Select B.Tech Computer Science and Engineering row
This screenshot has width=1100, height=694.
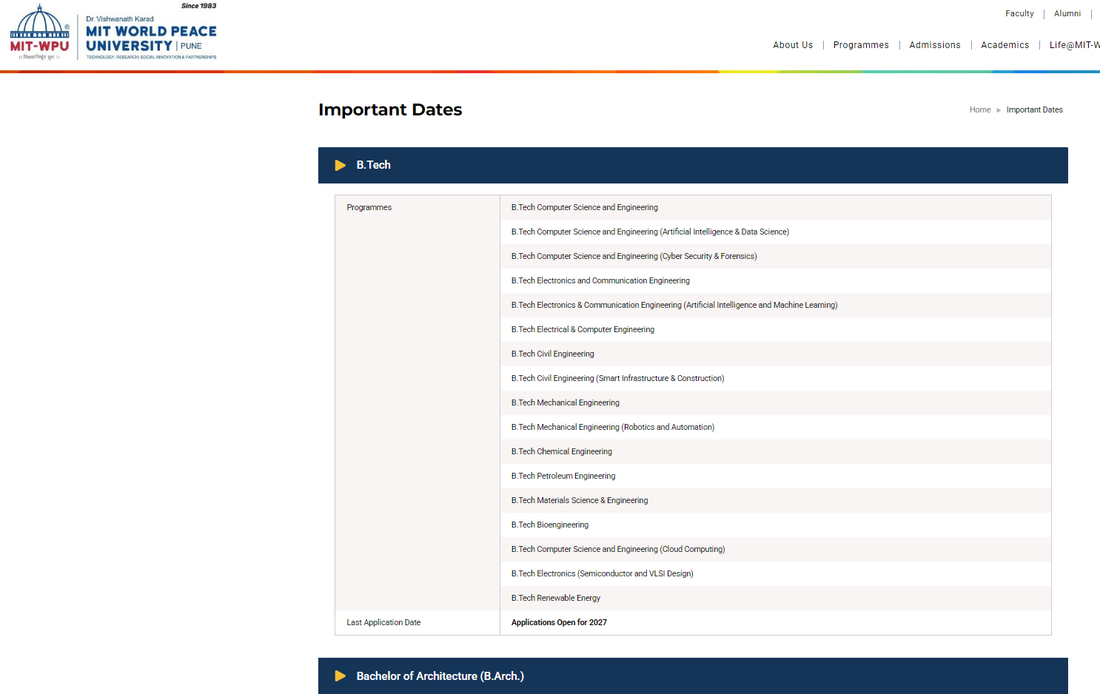(776, 208)
